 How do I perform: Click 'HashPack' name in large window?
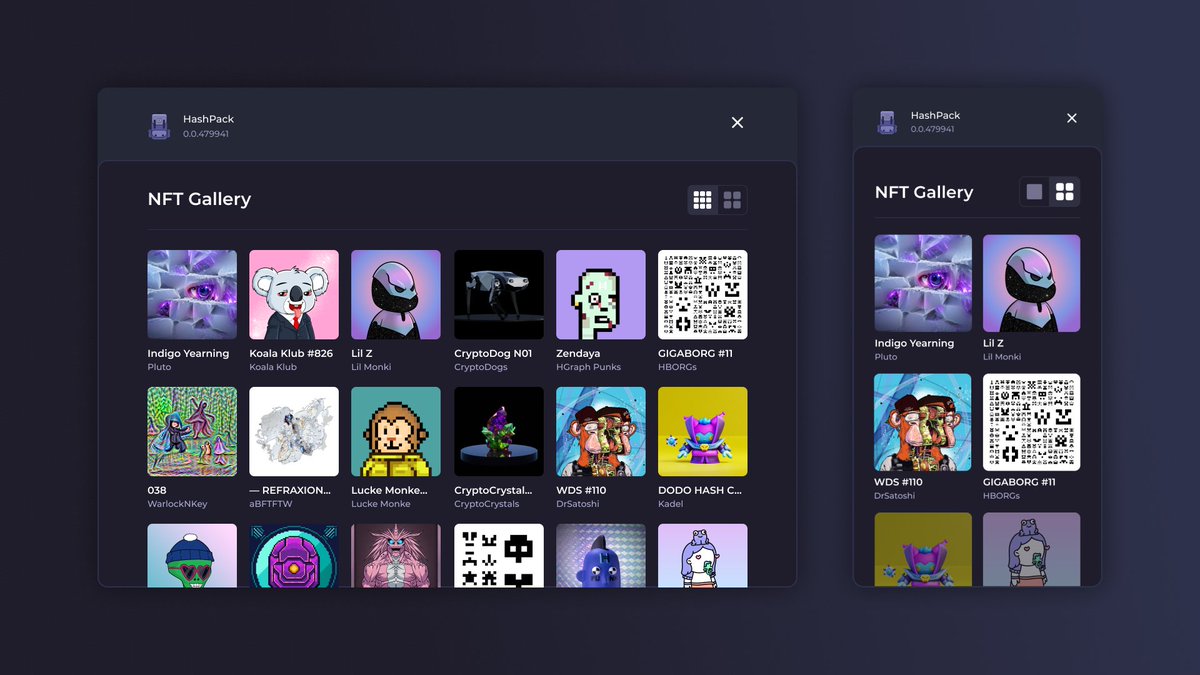click(x=208, y=119)
